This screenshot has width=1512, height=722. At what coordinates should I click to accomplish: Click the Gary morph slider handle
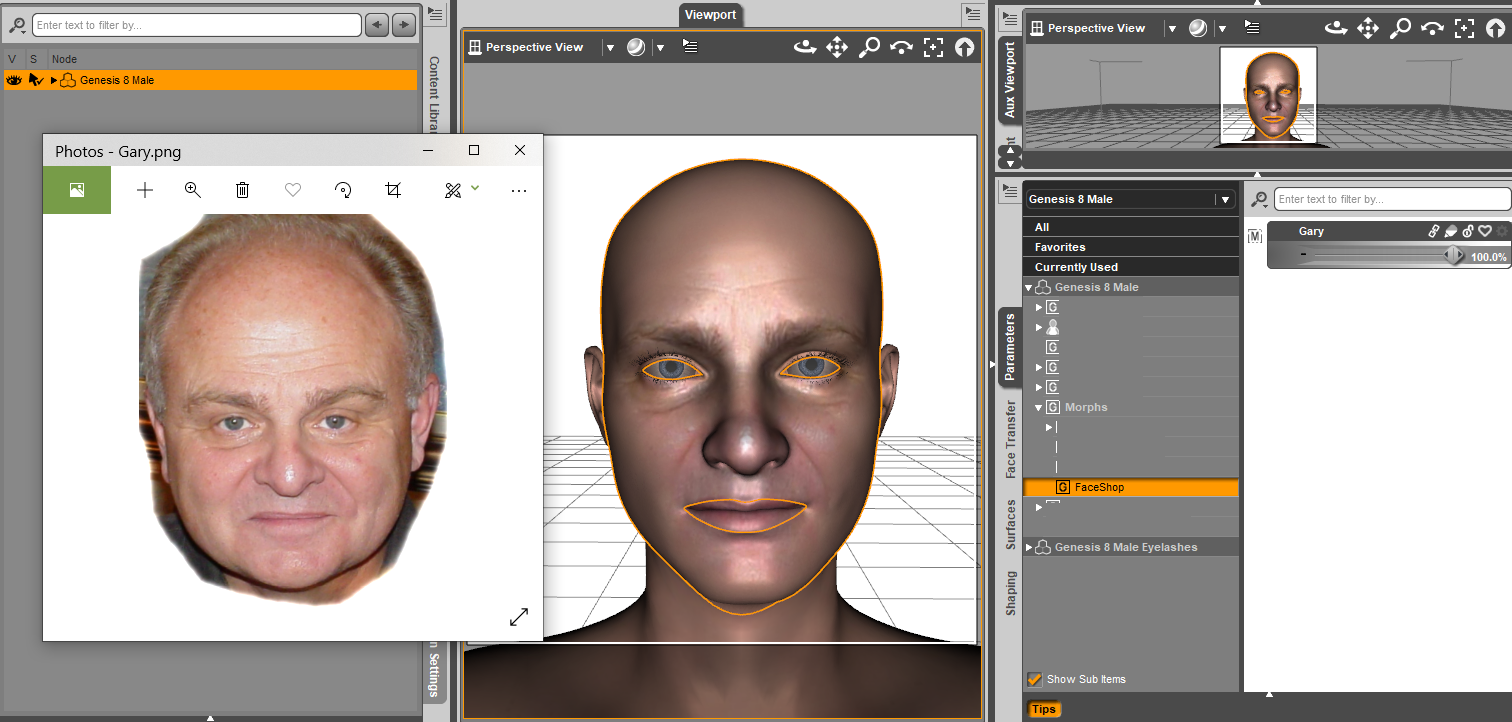(1454, 256)
